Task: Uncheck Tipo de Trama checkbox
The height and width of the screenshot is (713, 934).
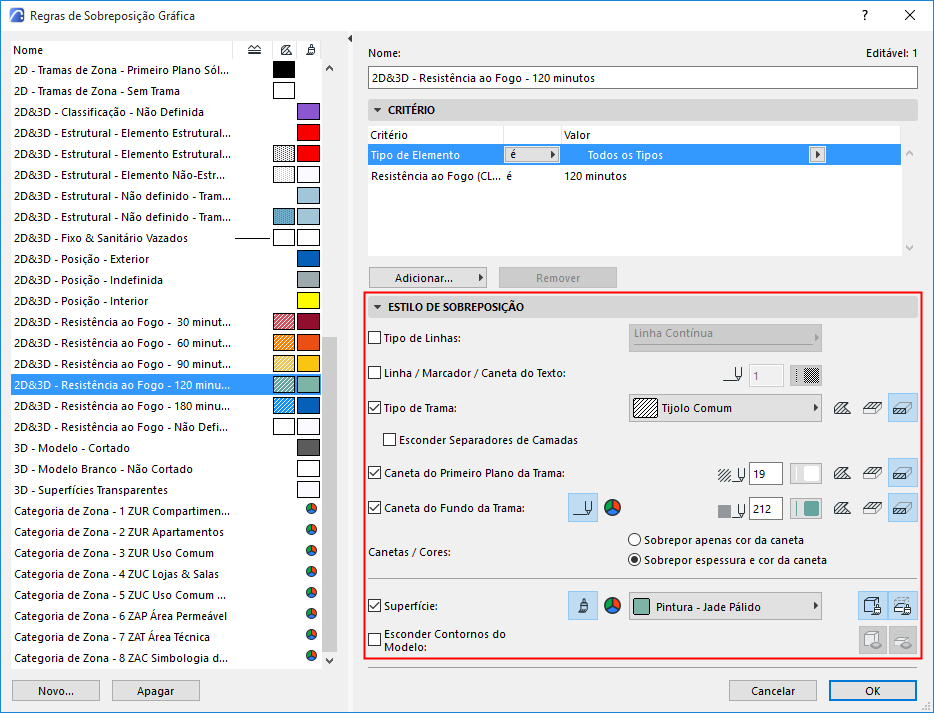Action: click(x=374, y=408)
